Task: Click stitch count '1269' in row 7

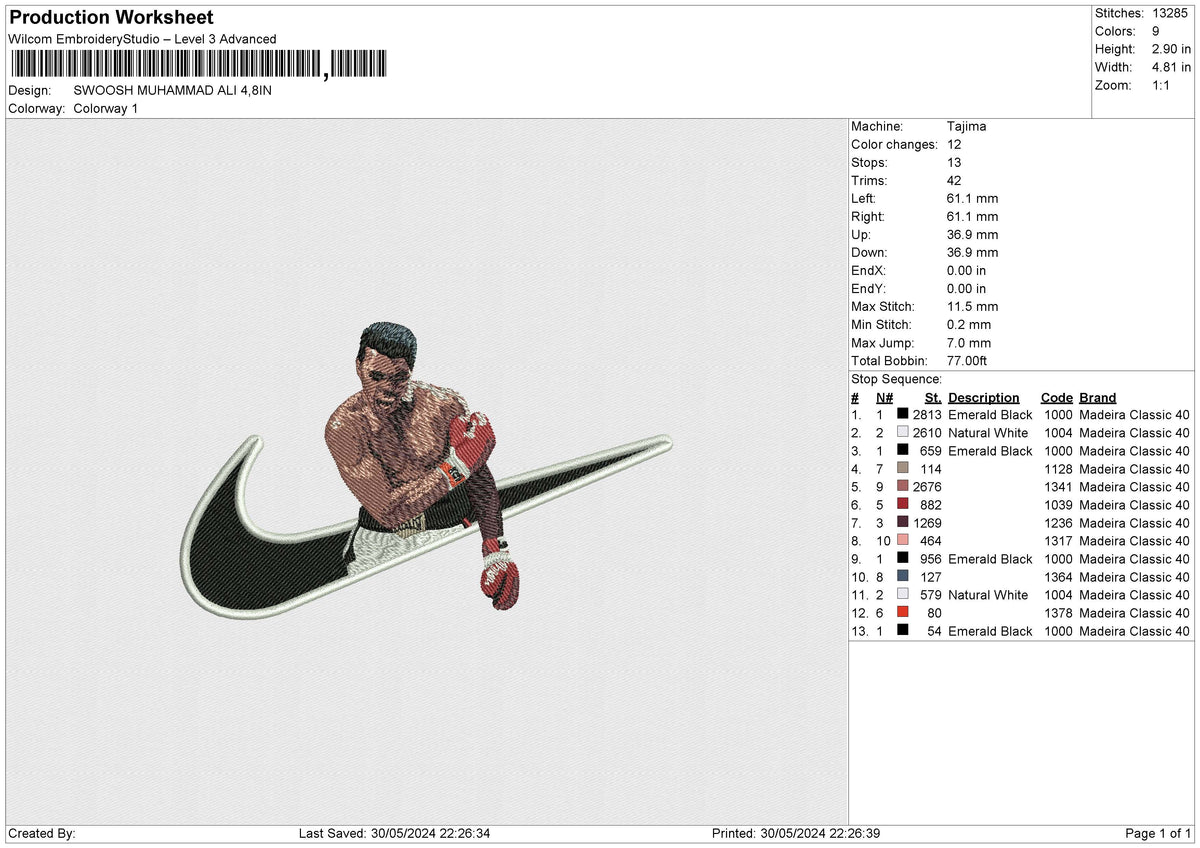Action: pos(927,523)
